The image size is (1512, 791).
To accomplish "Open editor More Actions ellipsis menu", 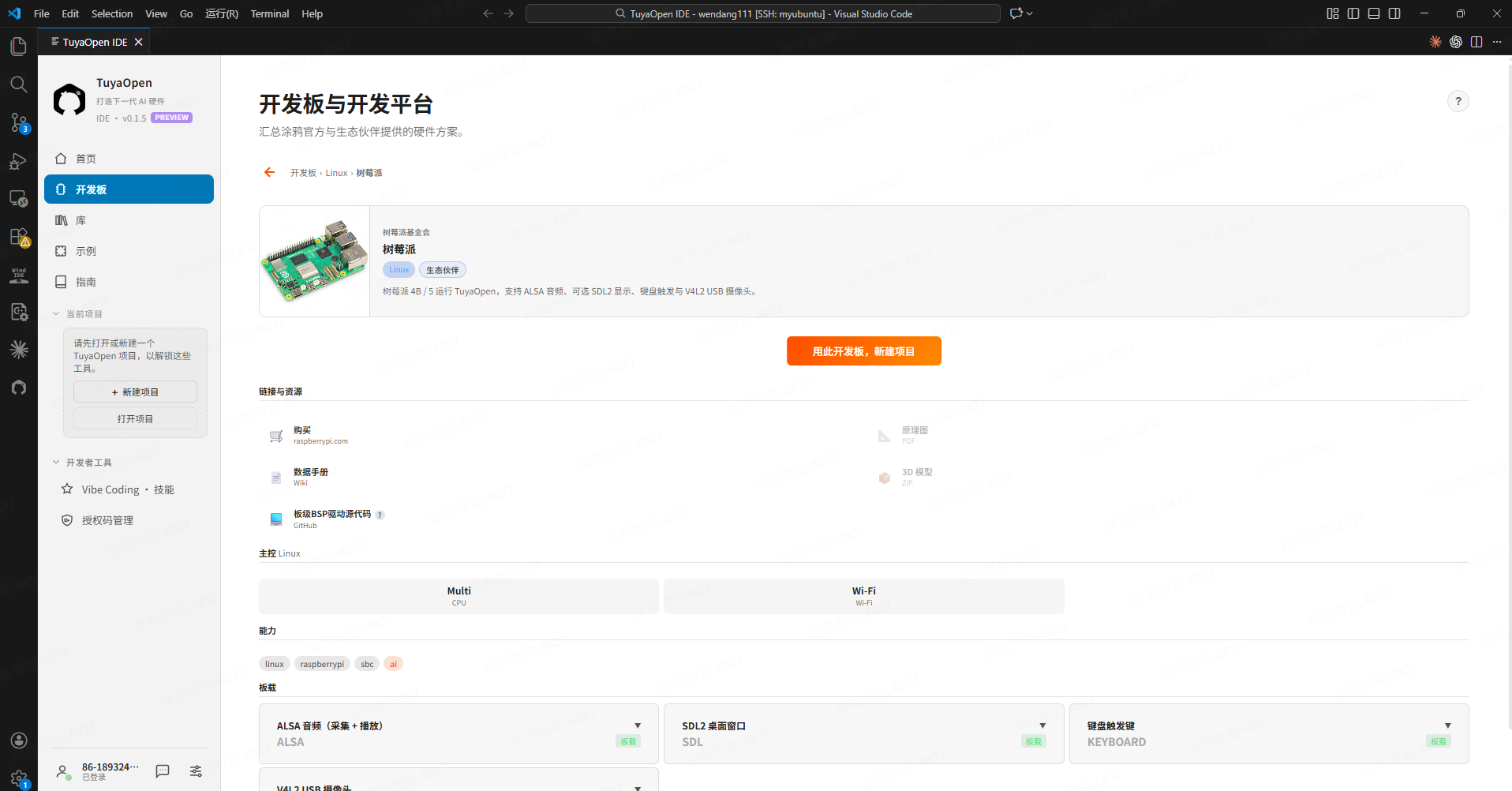I will point(1497,42).
